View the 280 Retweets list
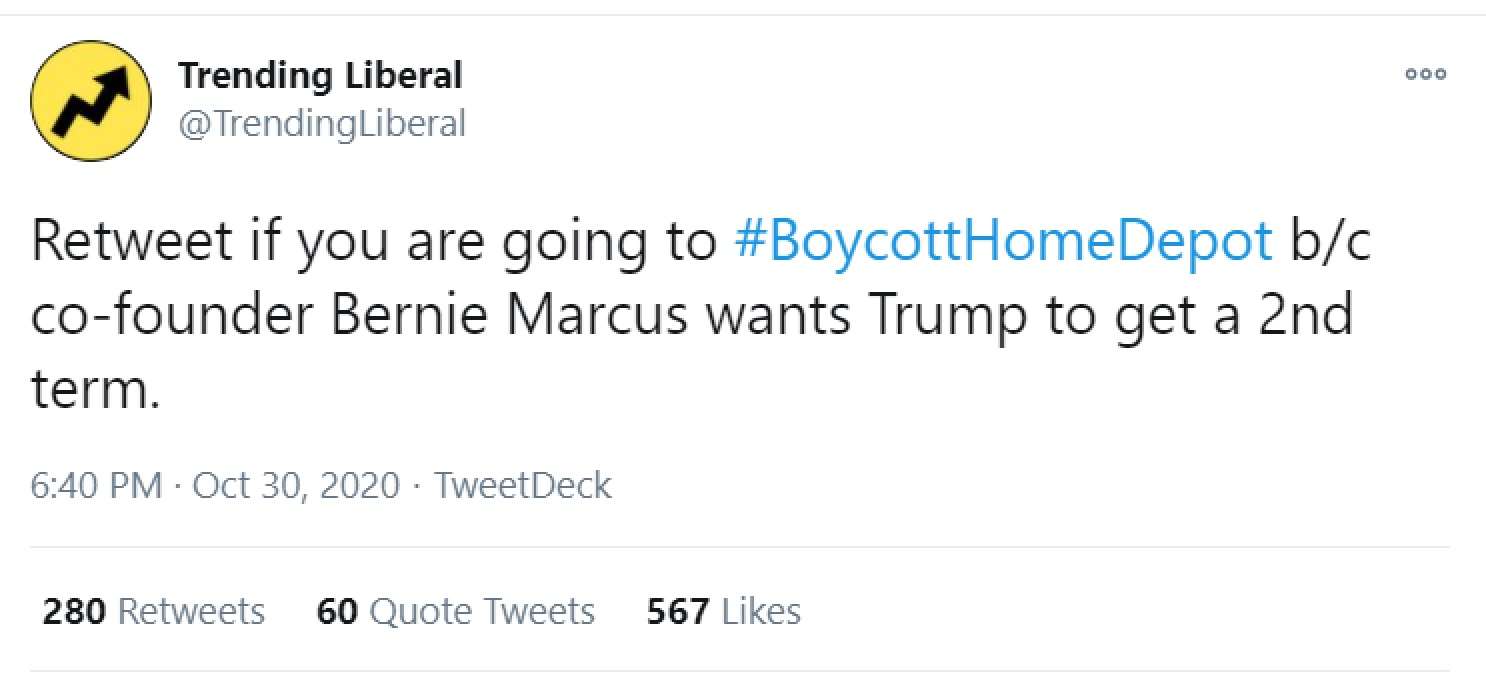The height and width of the screenshot is (674, 1486). click(x=153, y=611)
